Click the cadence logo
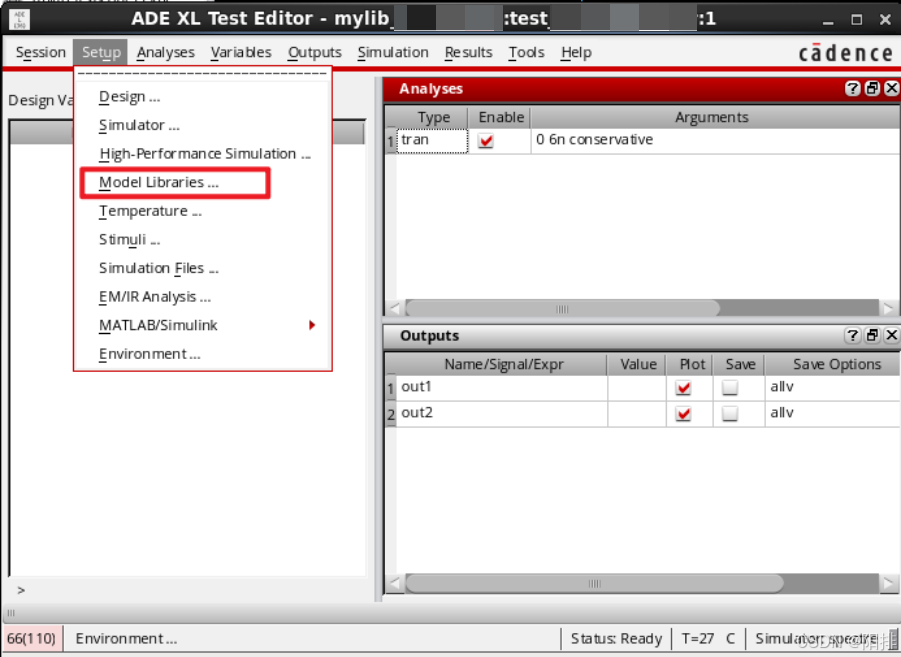The height and width of the screenshot is (657, 901). click(845, 53)
